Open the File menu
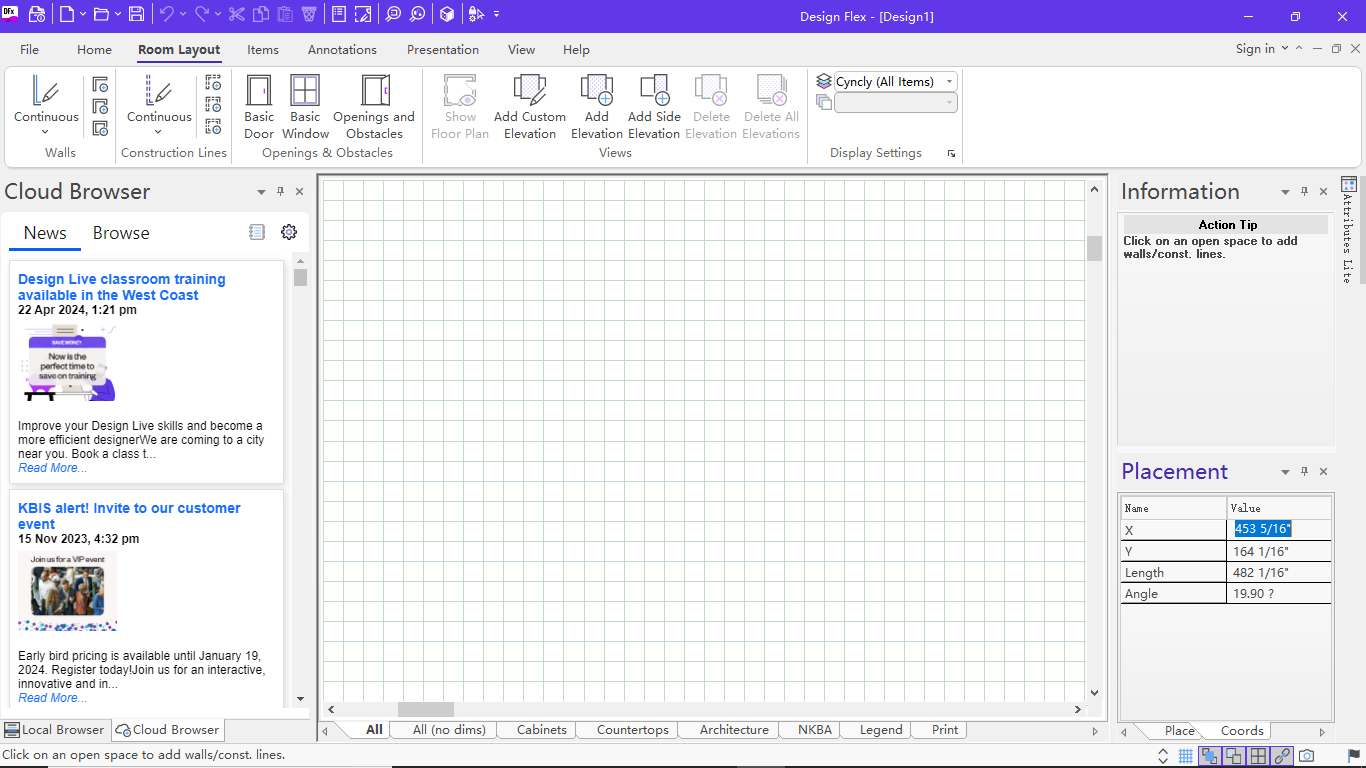 [30, 50]
